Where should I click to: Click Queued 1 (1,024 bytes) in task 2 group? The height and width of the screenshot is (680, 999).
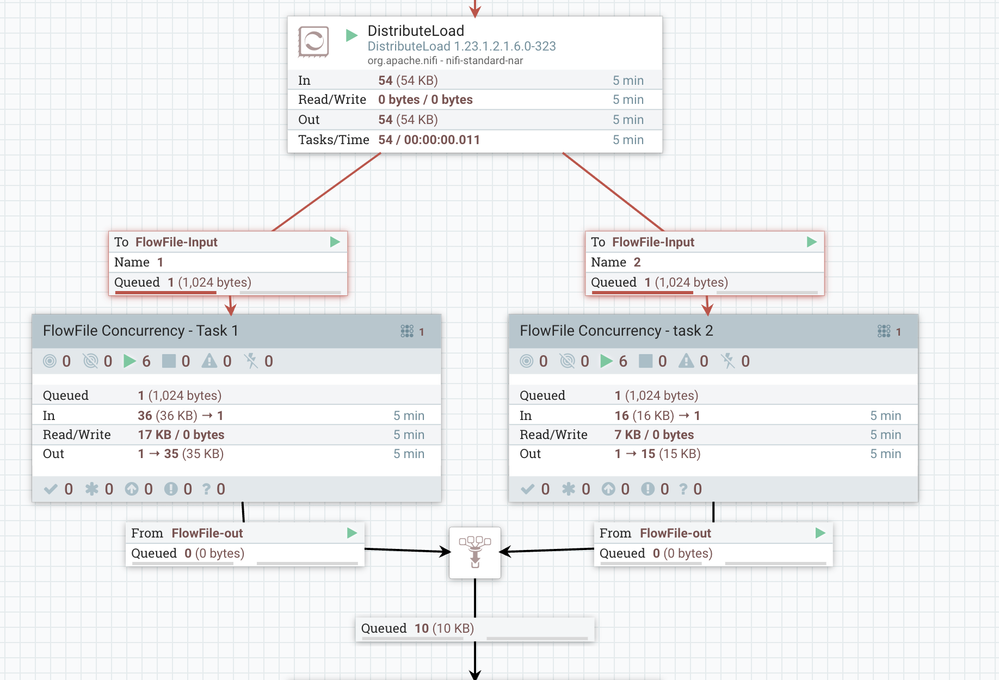[656, 395]
